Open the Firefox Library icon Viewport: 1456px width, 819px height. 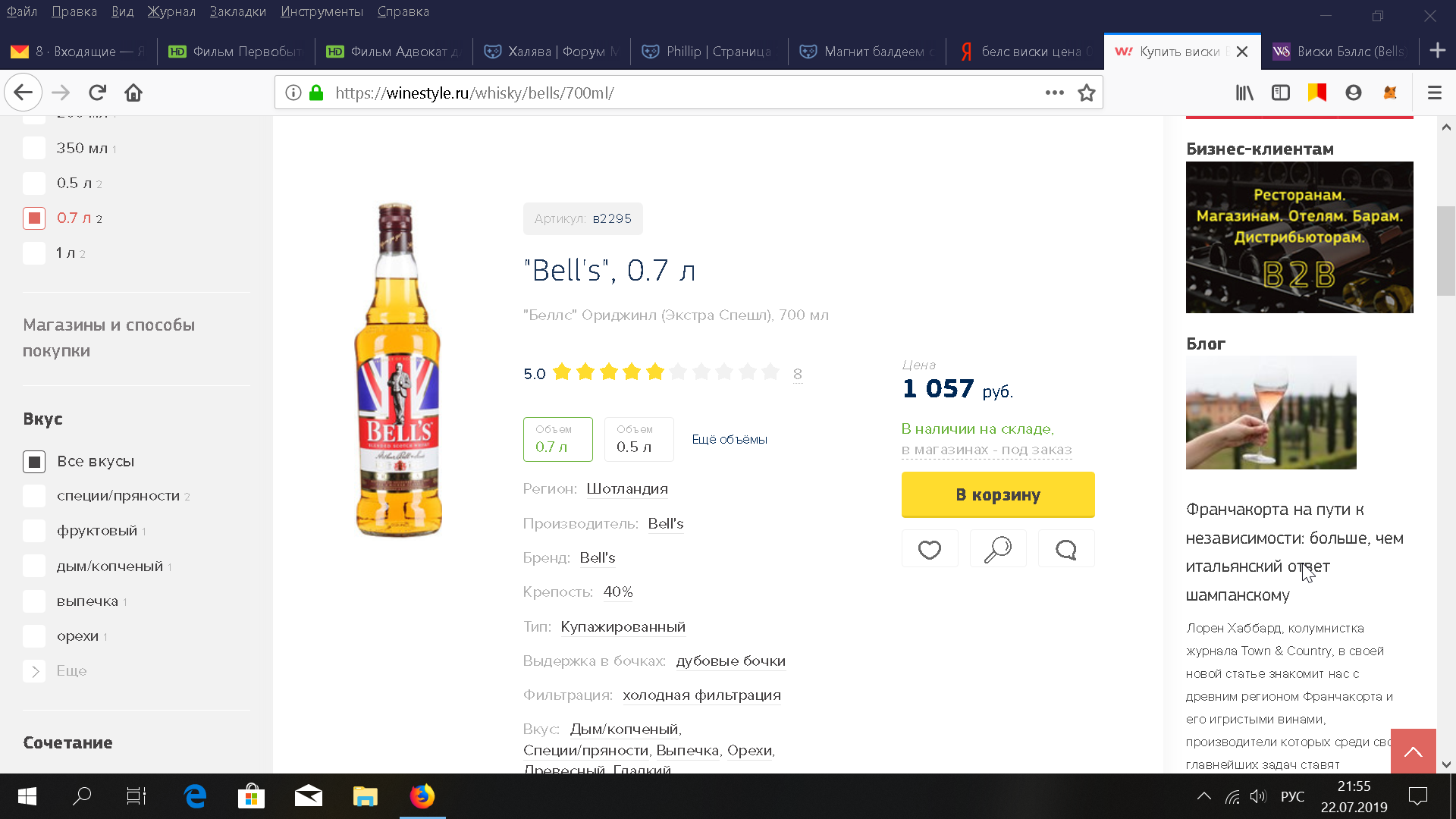click(1244, 93)
